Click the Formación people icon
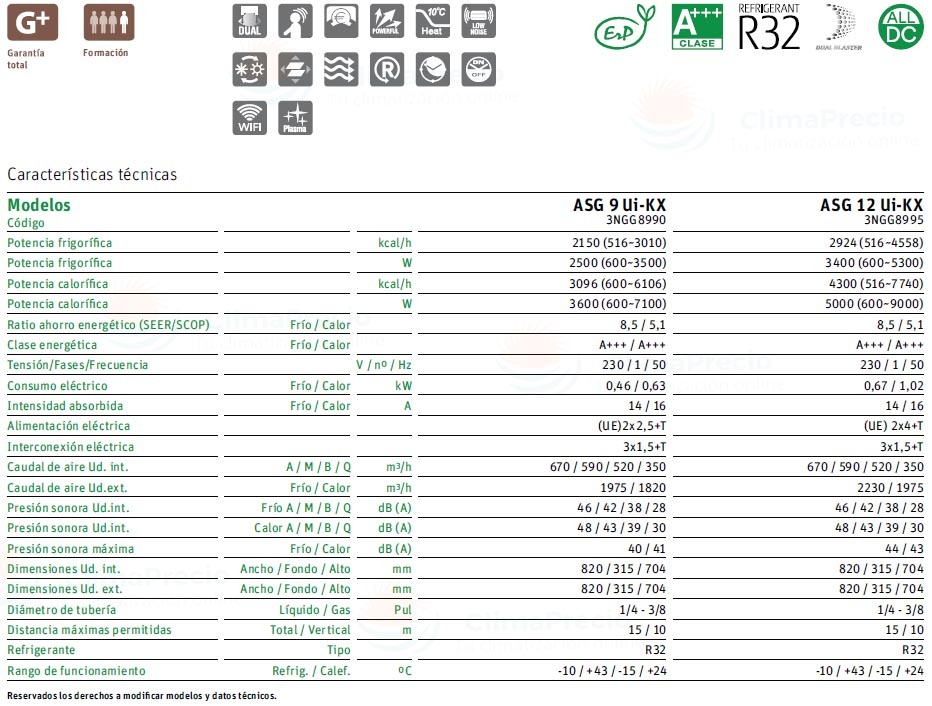This screenshot has width=932, height=706. 109,22
